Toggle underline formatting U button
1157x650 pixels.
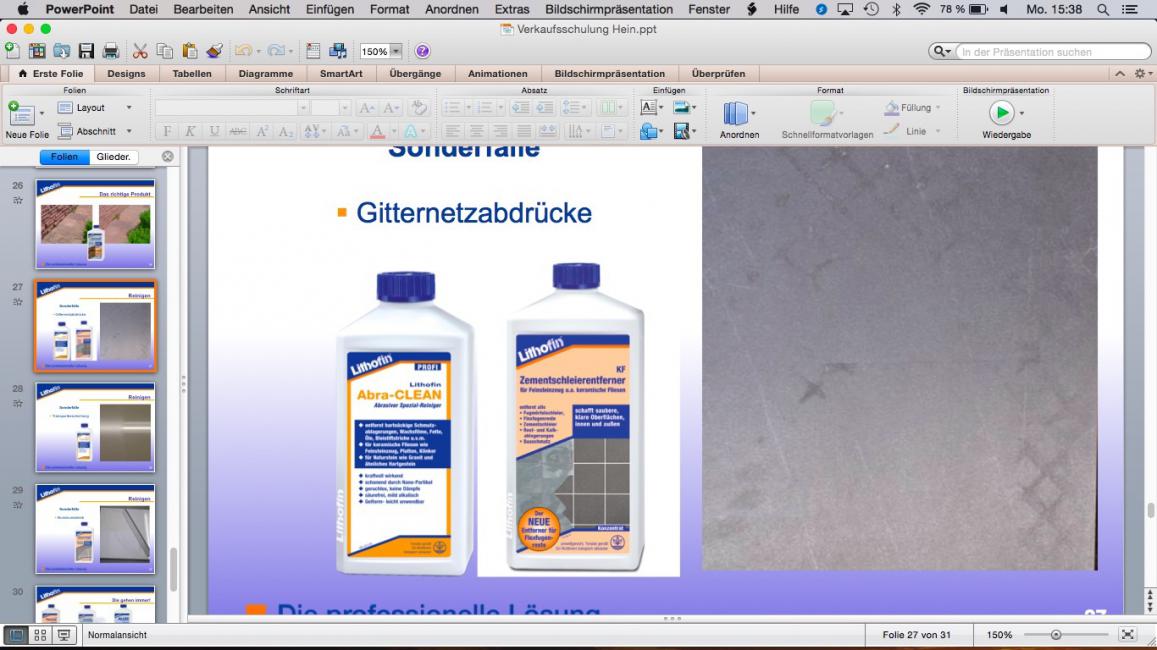pyautogui.click(x=214, y=131)
